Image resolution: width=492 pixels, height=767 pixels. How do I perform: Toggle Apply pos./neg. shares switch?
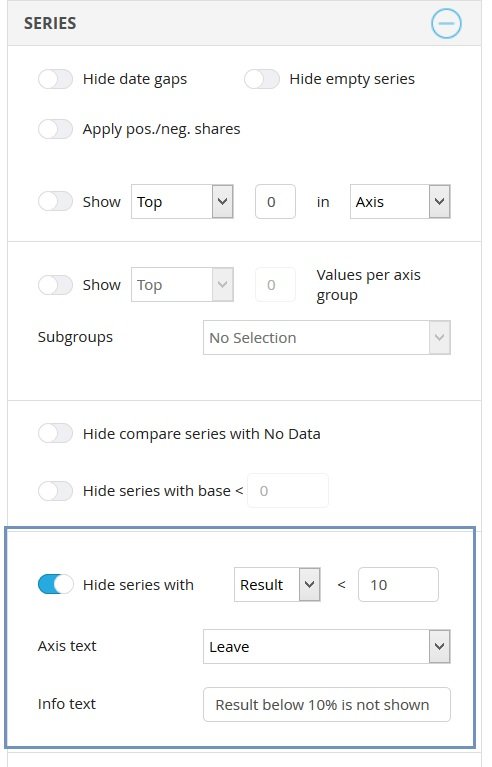(x=56, y=130)
